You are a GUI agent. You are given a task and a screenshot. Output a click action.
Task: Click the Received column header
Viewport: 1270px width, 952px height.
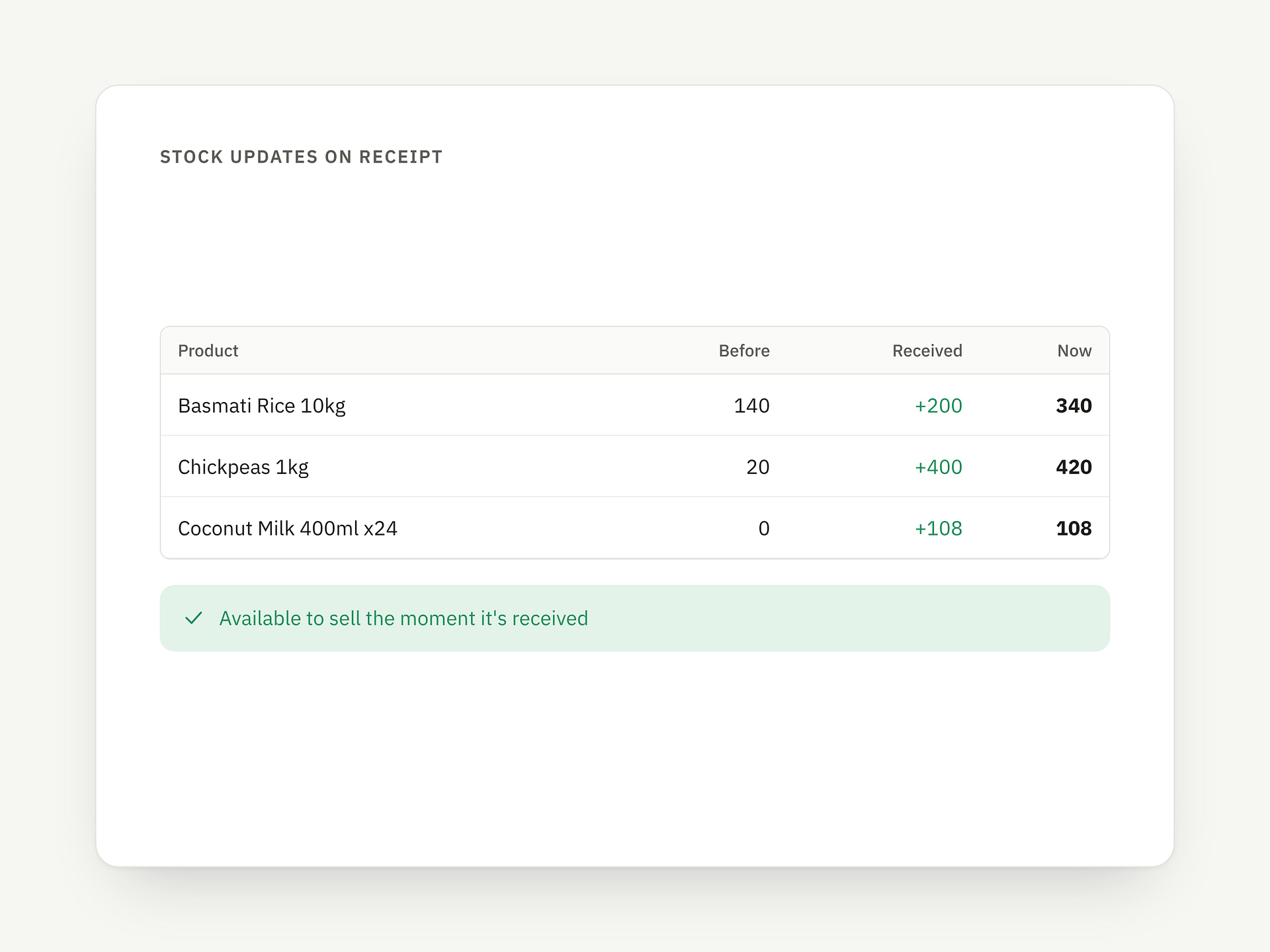click(x=927, y=350)
